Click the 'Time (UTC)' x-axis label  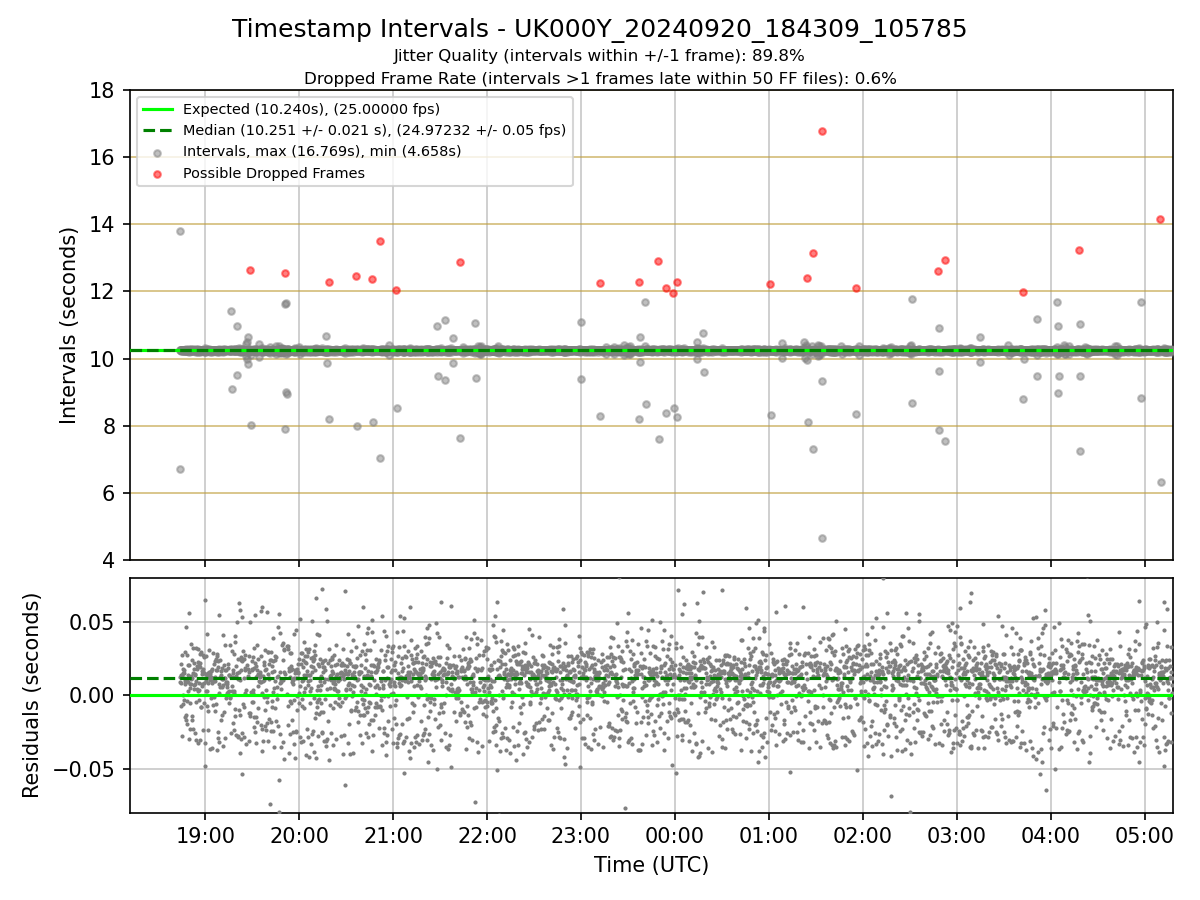click(651, 865)
